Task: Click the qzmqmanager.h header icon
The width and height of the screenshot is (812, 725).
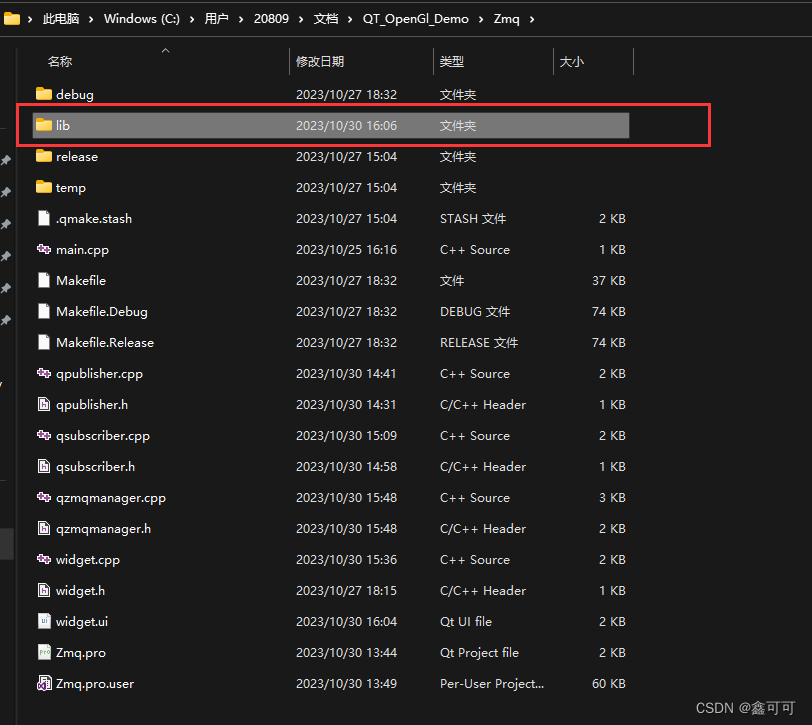Action: click(x=44, y=529)
